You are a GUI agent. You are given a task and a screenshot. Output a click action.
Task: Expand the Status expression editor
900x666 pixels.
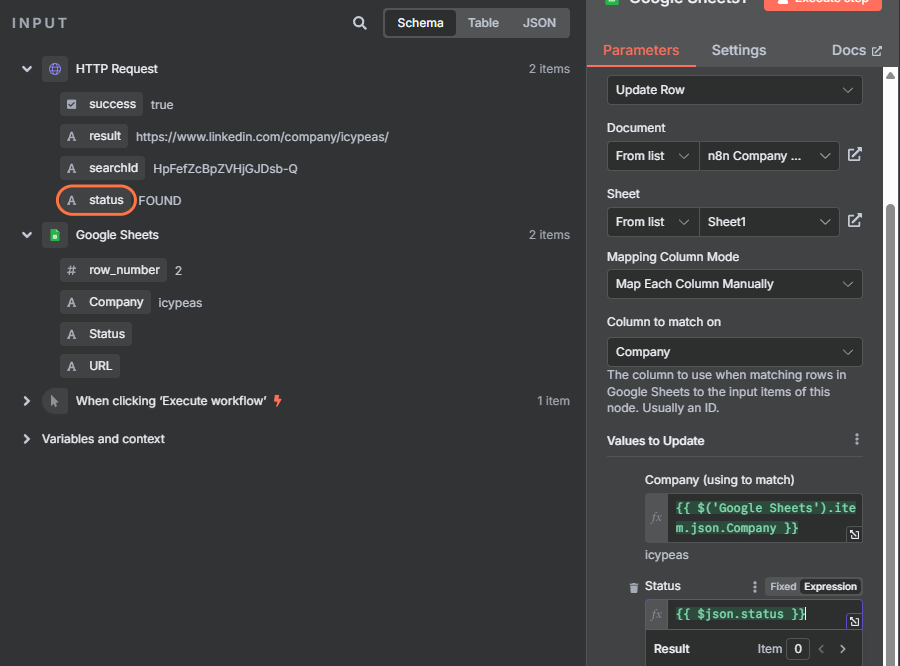pyautogui.click(x=854, y=621)
